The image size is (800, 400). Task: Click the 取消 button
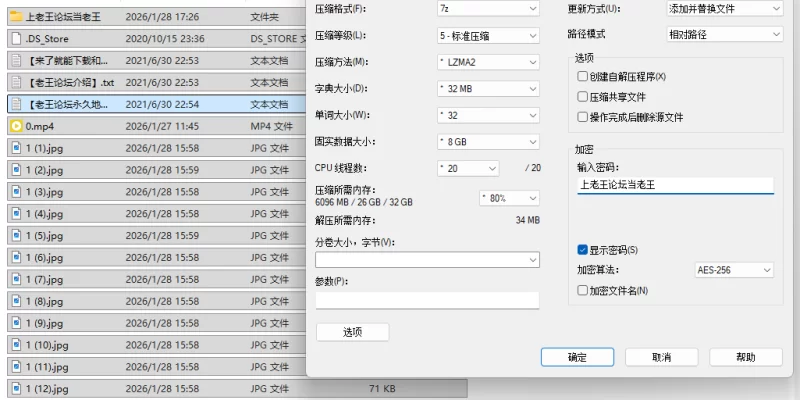click(x=661, y=357)
